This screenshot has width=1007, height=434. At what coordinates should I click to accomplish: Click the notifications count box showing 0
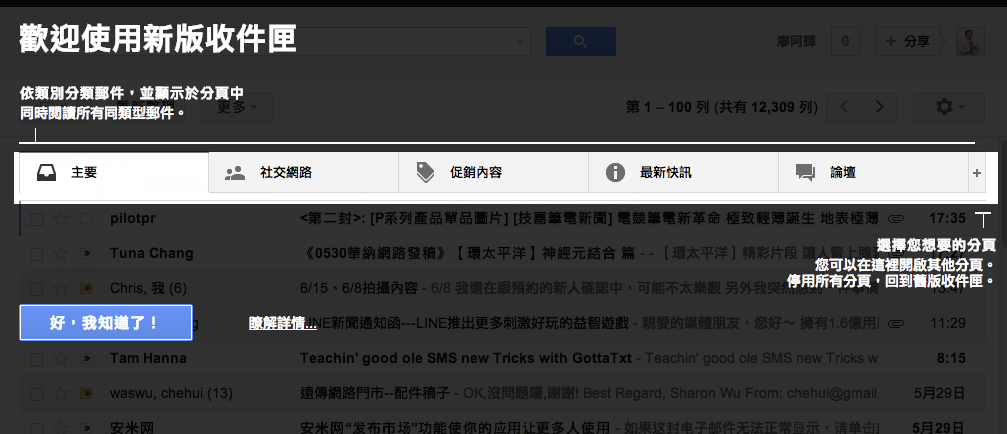click(x=845, y=42)
